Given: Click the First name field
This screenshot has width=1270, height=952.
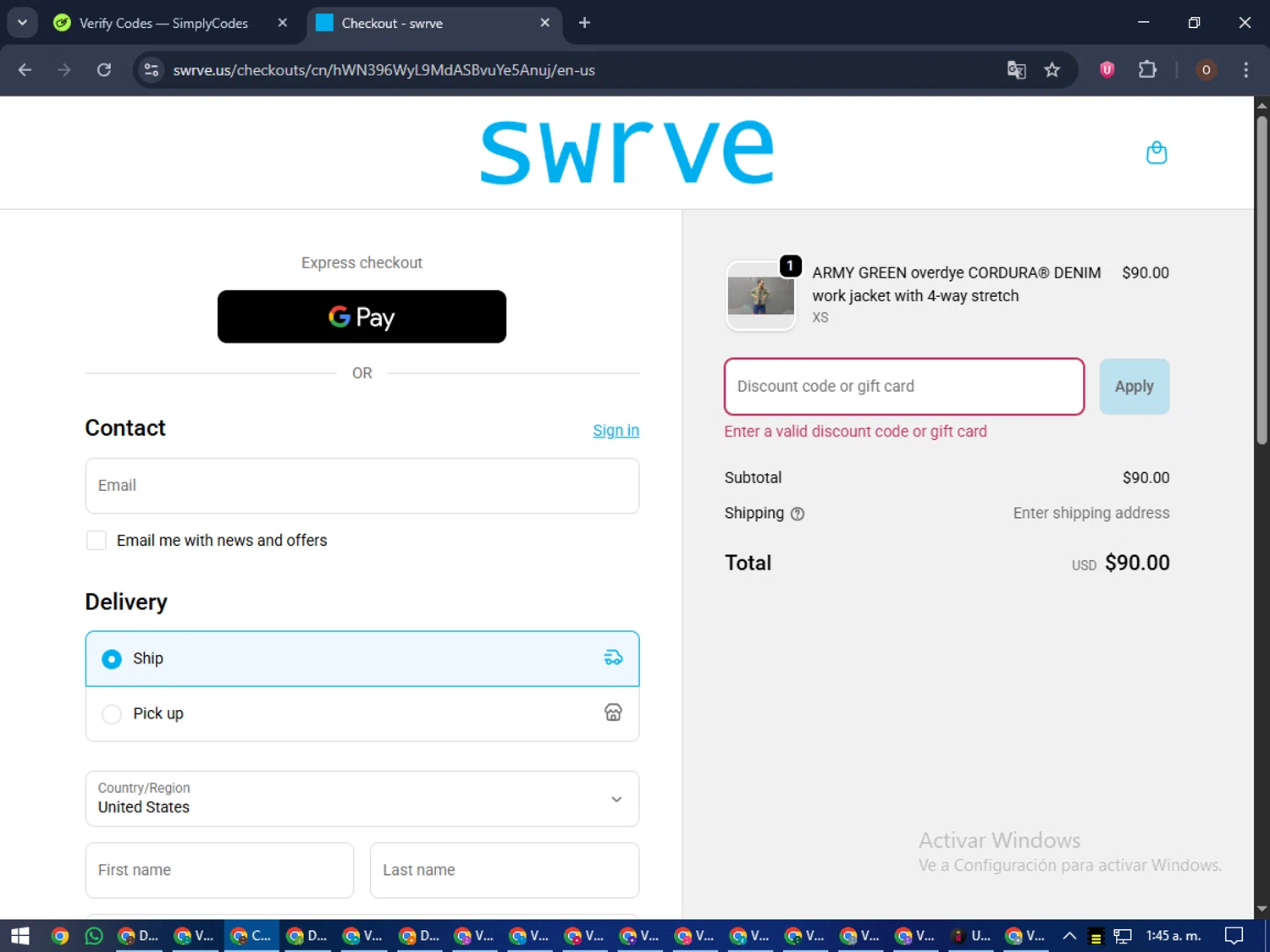Looking at the screenshot, I should (219, 870).
